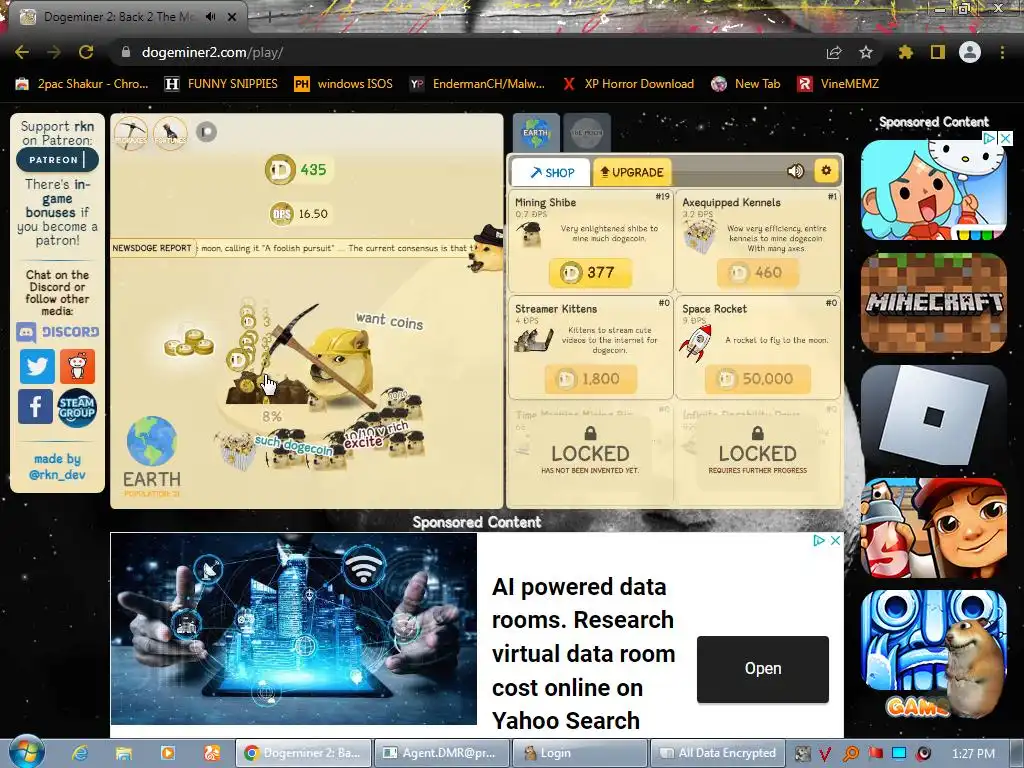
Task: Click the dogecoin balance coin icon
Action: pos(280,170)
